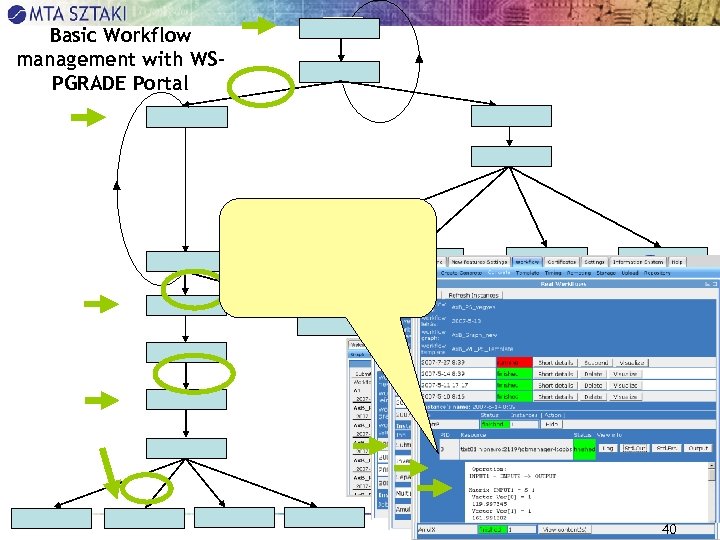Show short details for the 2007-5-14 8:39 instance

pos(555,374)
